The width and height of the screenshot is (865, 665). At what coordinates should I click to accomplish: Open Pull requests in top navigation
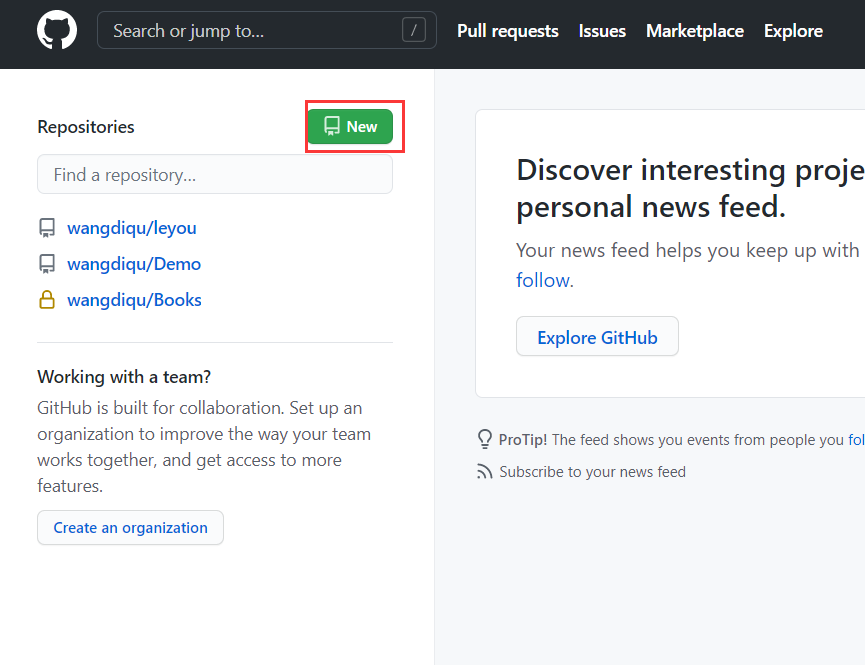(x=508, y=31)
